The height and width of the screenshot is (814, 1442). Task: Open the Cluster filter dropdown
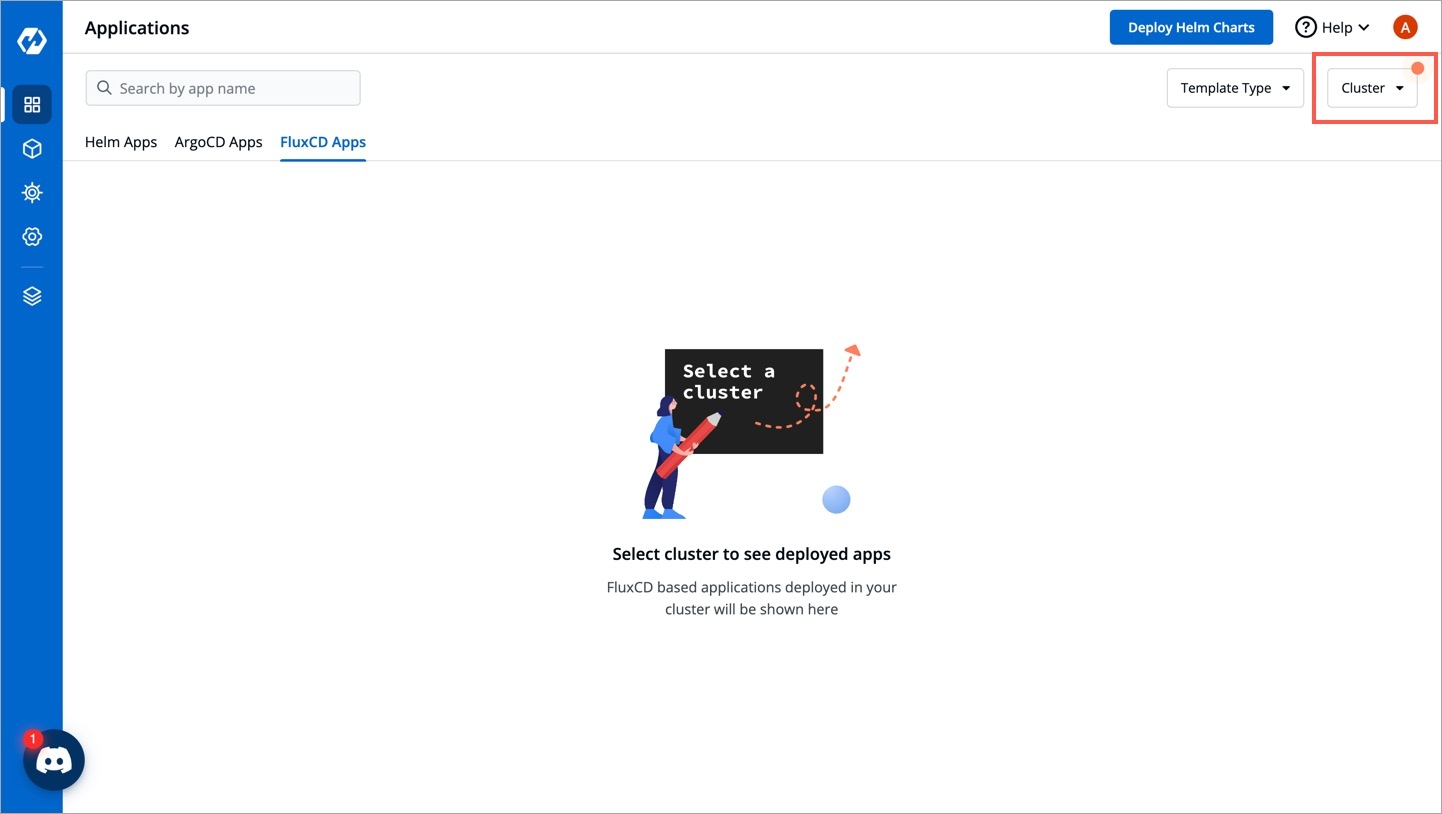tap(1371, 88)
